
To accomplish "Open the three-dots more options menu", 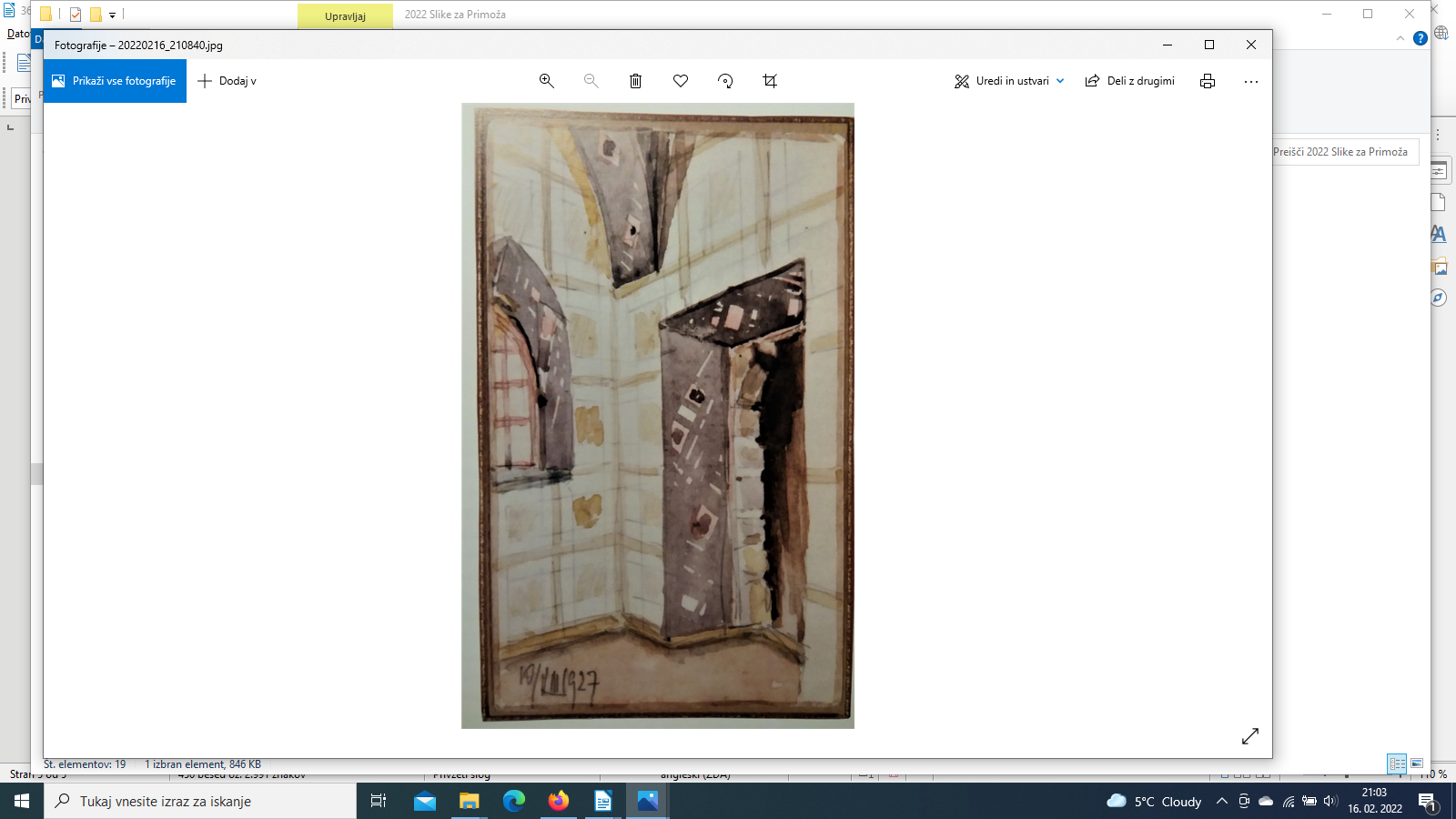I will click(x=1251, y=81).
